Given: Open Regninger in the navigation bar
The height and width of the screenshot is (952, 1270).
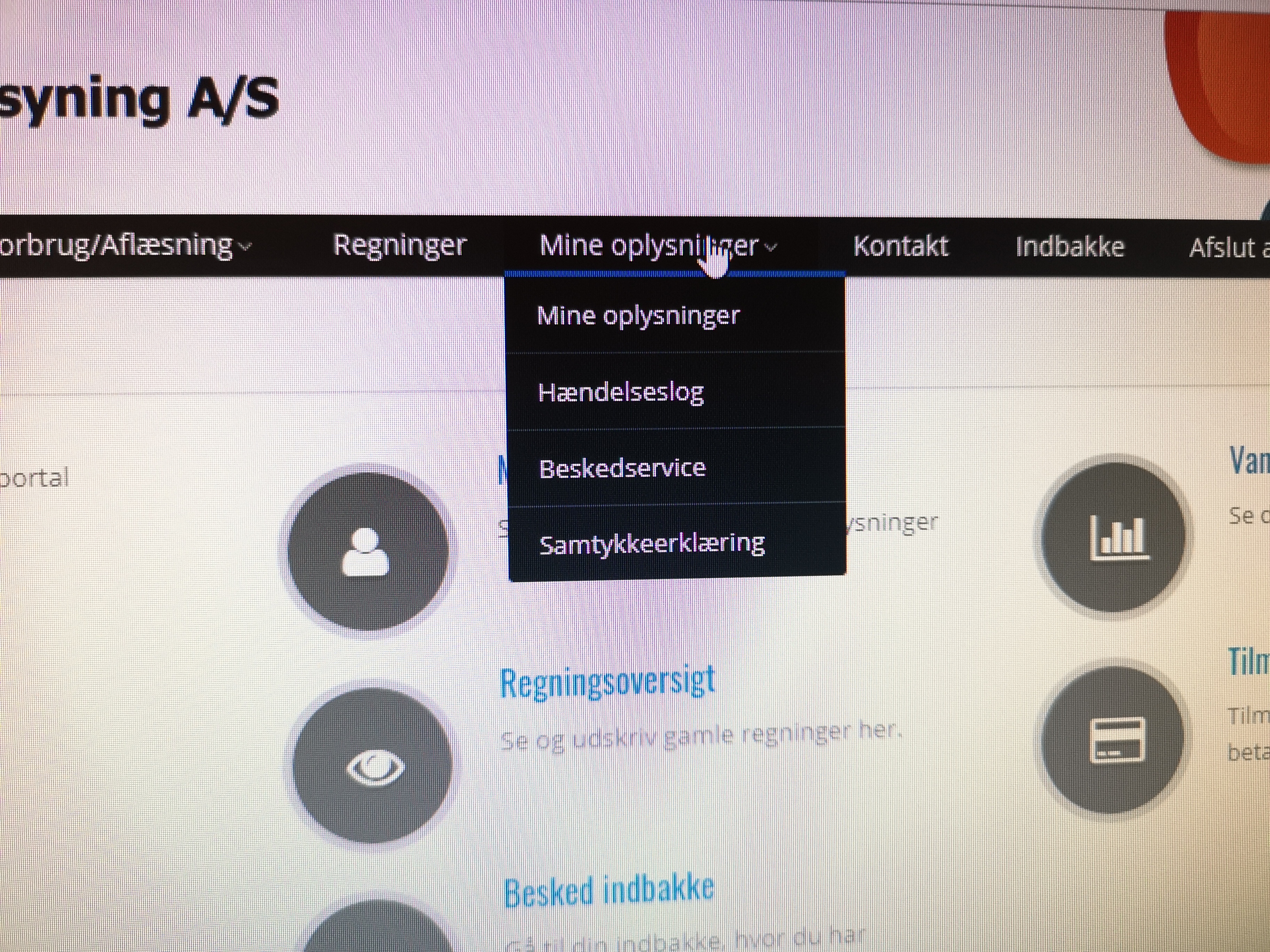Looking at the screenshot, I should (x=400, y=246).
